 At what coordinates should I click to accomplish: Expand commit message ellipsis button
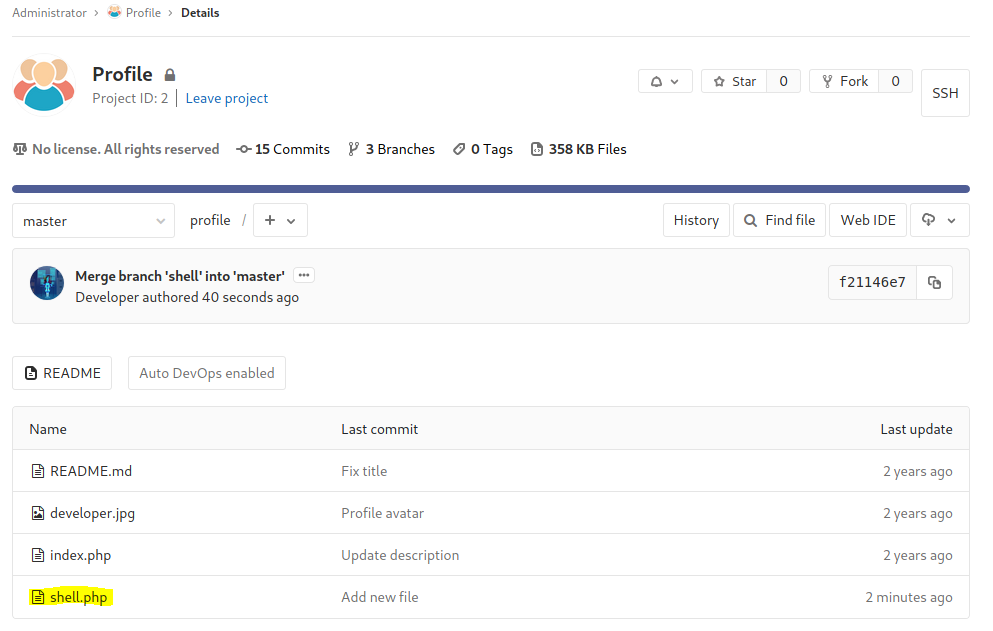click(304, 276)
